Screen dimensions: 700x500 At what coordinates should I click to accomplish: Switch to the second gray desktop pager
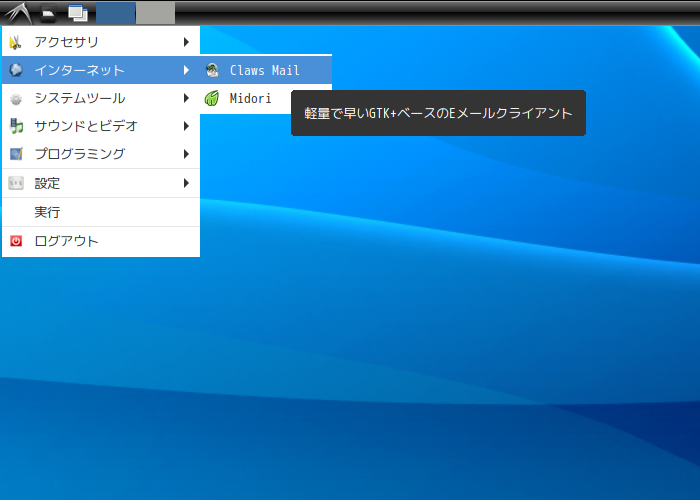[x=155, y=13]
